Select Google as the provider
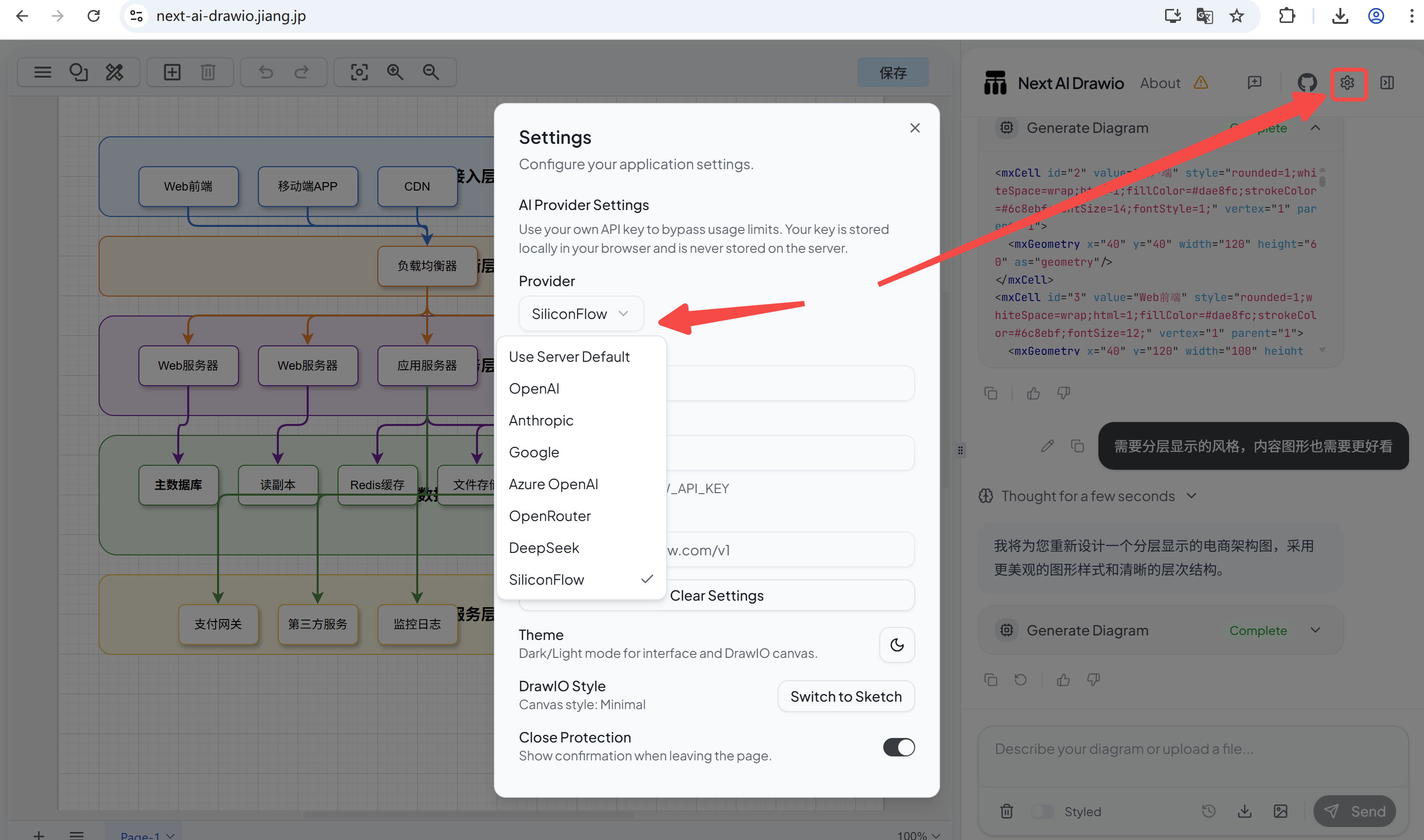The width and height of the screenshot is (1424, 840). click(581, 452)
